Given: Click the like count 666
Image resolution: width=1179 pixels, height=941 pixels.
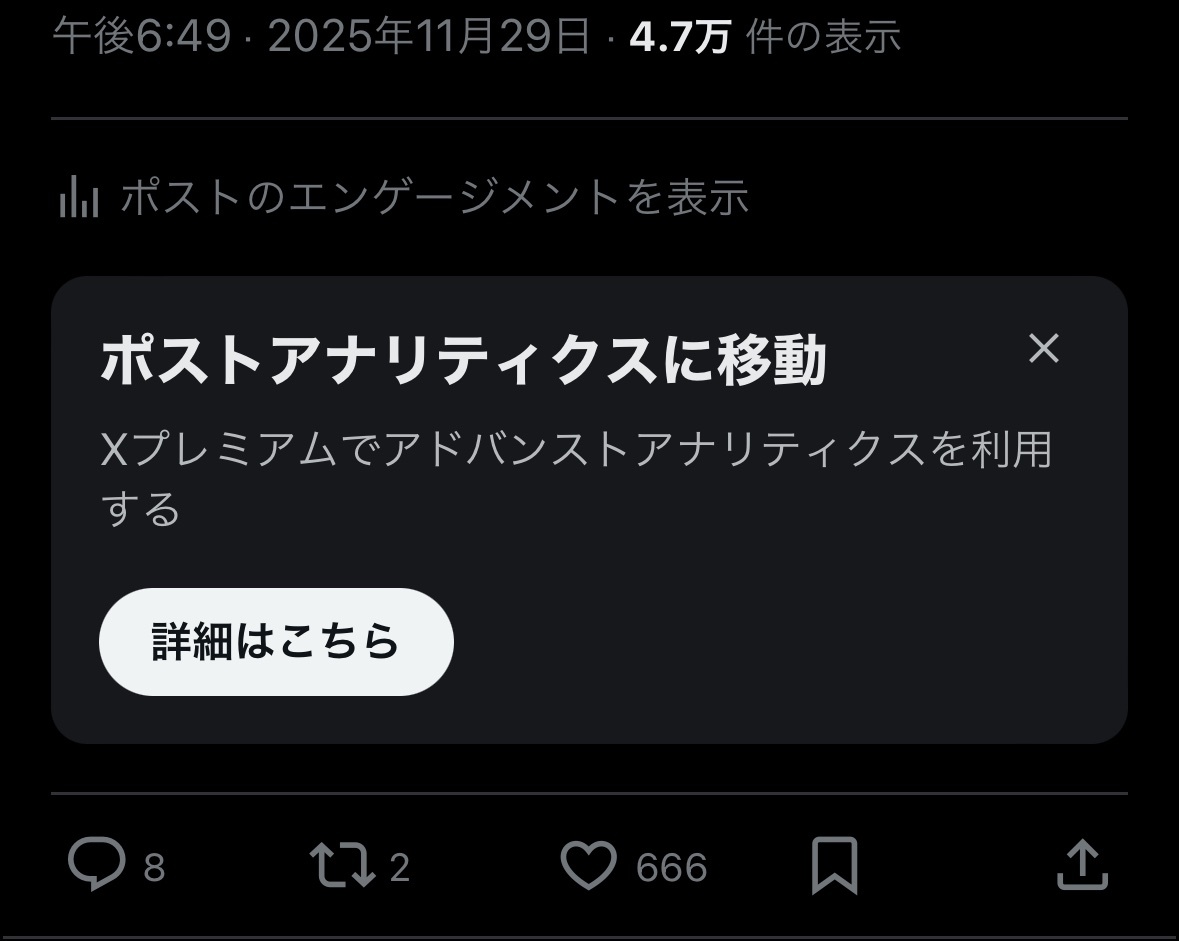Looking at the screenshot, I should (x=671, y=867).
